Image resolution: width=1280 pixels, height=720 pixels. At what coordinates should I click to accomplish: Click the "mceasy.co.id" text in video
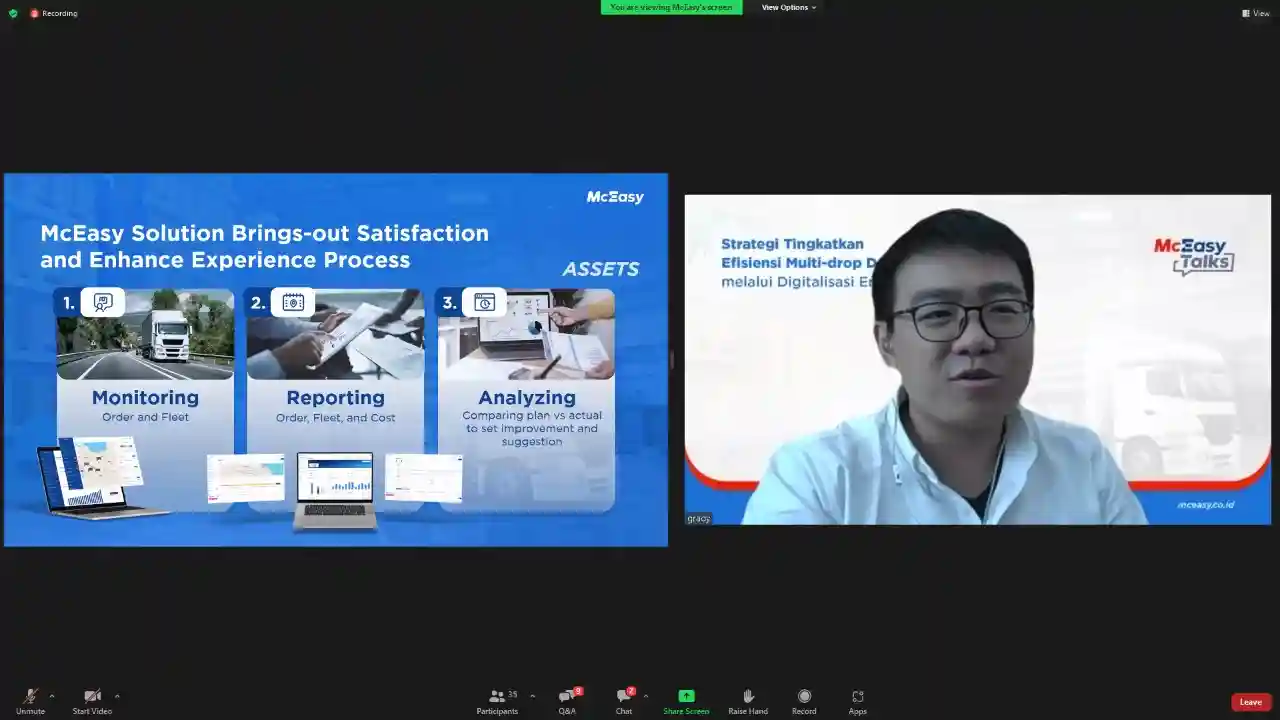[1206, 505]
